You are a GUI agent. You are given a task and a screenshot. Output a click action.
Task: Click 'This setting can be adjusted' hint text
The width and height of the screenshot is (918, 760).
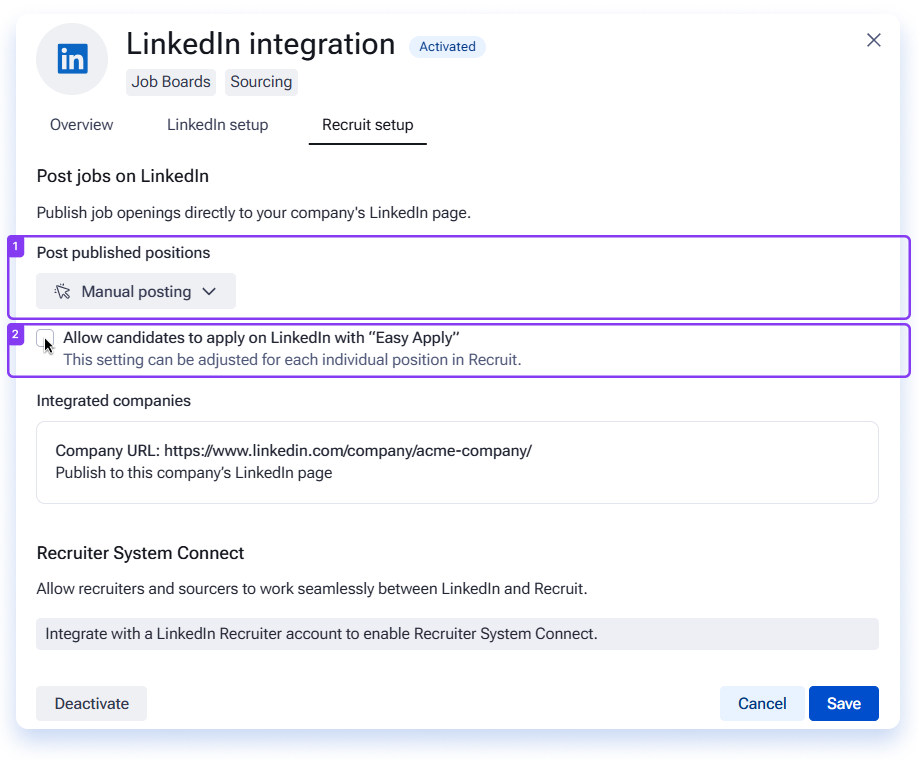292,360
